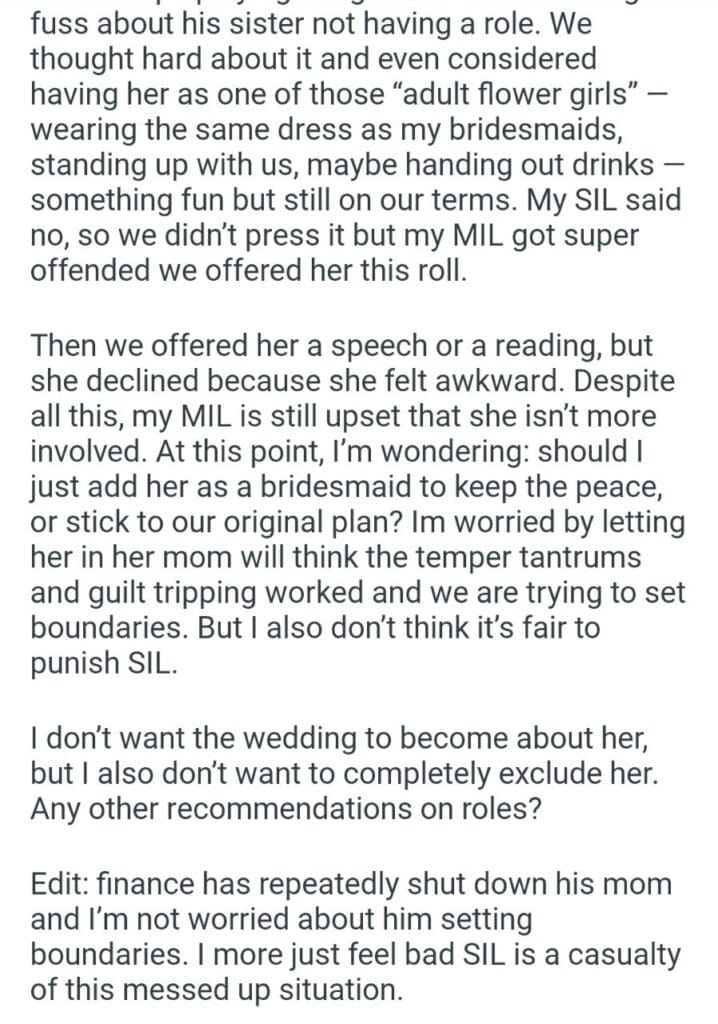Image resolution: width=718 pixels, height=1024 pixels.
Task: Click the line "Any other recommendations on roles?"
Action: (x=287, y=812)
